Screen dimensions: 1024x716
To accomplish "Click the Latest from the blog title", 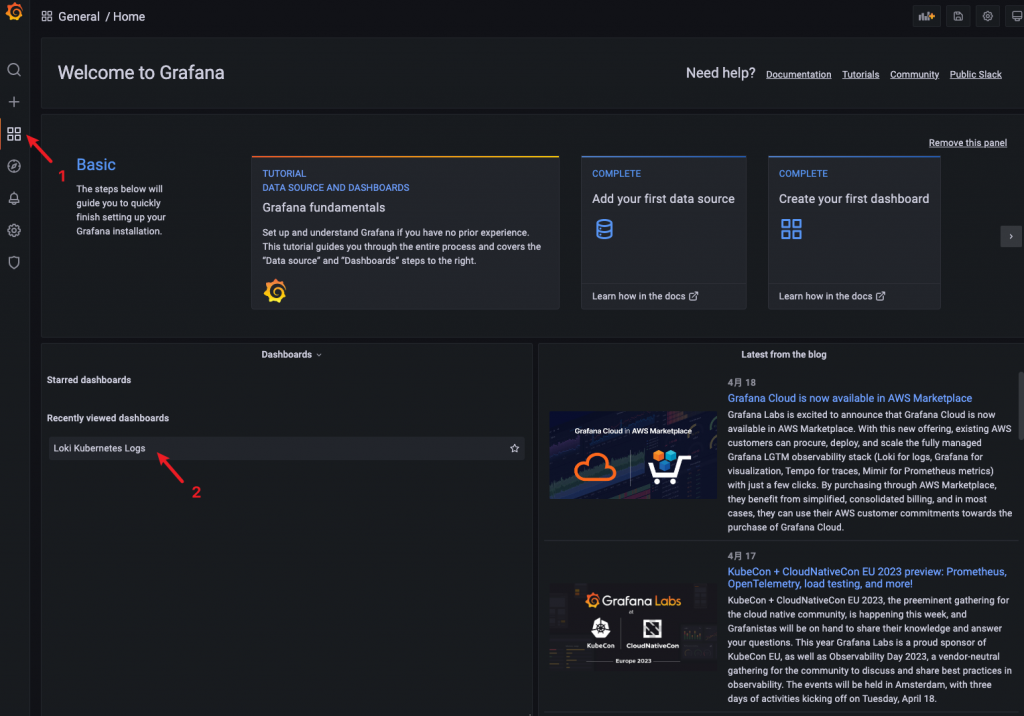I will tap(784, 355).
